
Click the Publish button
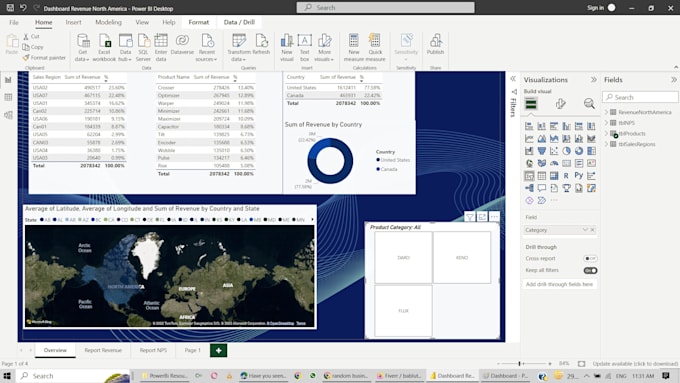click(435, 45)
